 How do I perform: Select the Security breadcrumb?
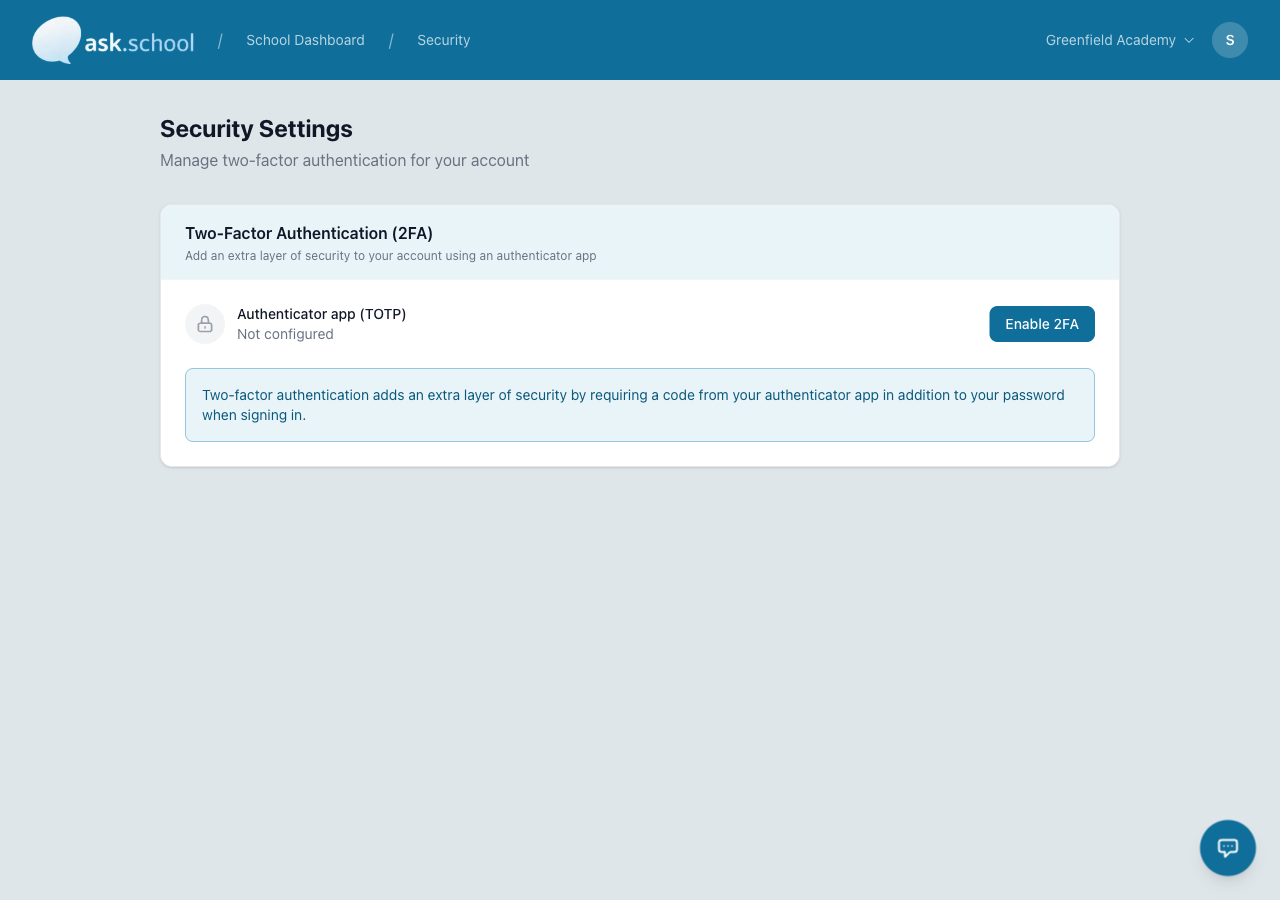[x=444, y=40]
